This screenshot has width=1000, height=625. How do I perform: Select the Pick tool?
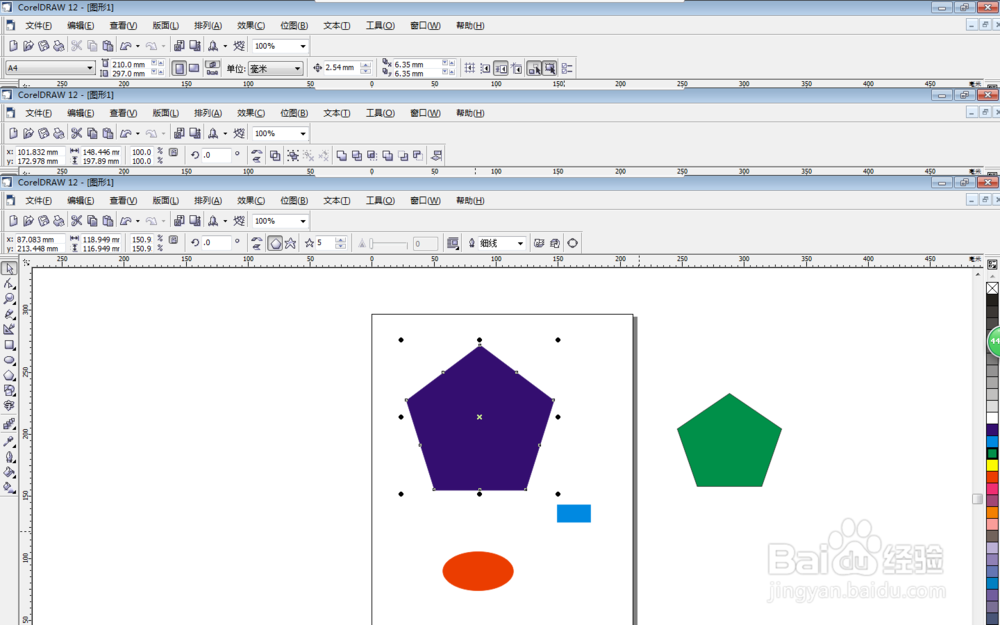tap(11, 267)
